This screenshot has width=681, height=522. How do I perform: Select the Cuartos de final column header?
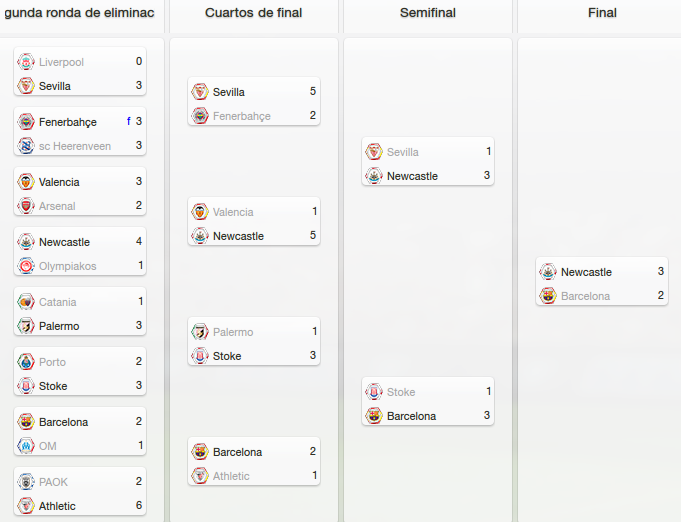pos(254,13)
